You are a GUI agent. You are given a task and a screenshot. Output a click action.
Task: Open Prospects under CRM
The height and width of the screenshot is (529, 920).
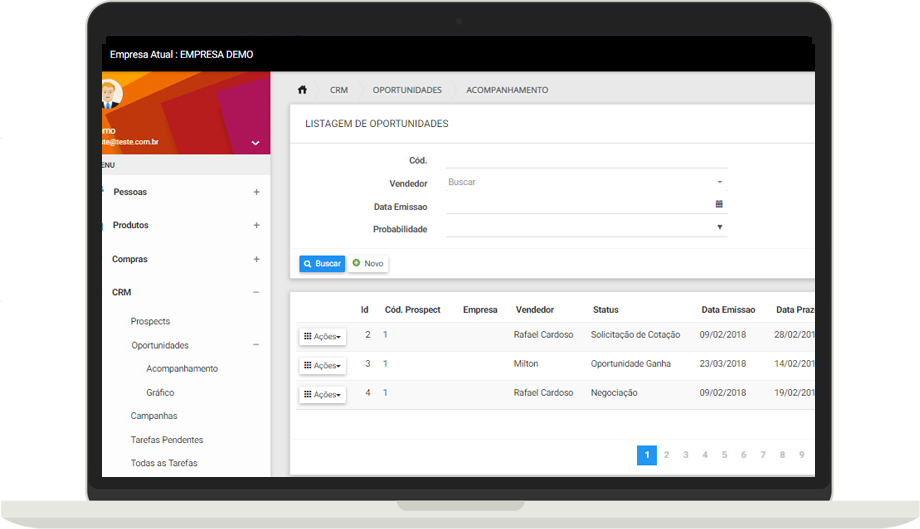(x=150, y=321)
